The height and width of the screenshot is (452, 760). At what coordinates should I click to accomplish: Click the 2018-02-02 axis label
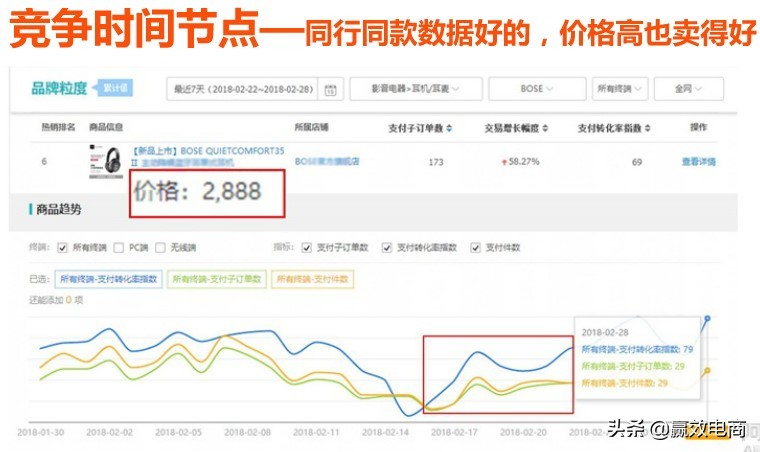110,432
